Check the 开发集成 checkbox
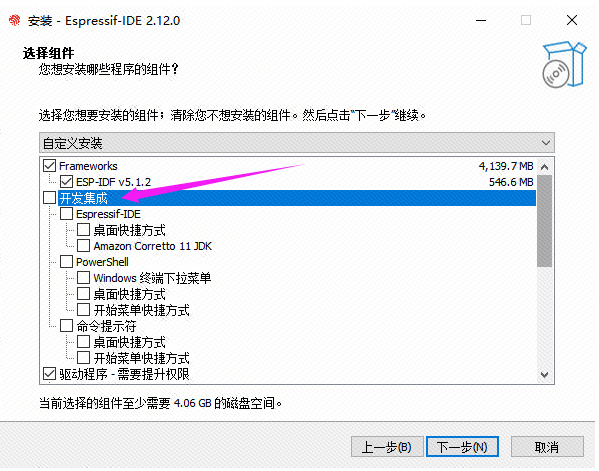This screenshot has height=471, width=599. [50, 198]
